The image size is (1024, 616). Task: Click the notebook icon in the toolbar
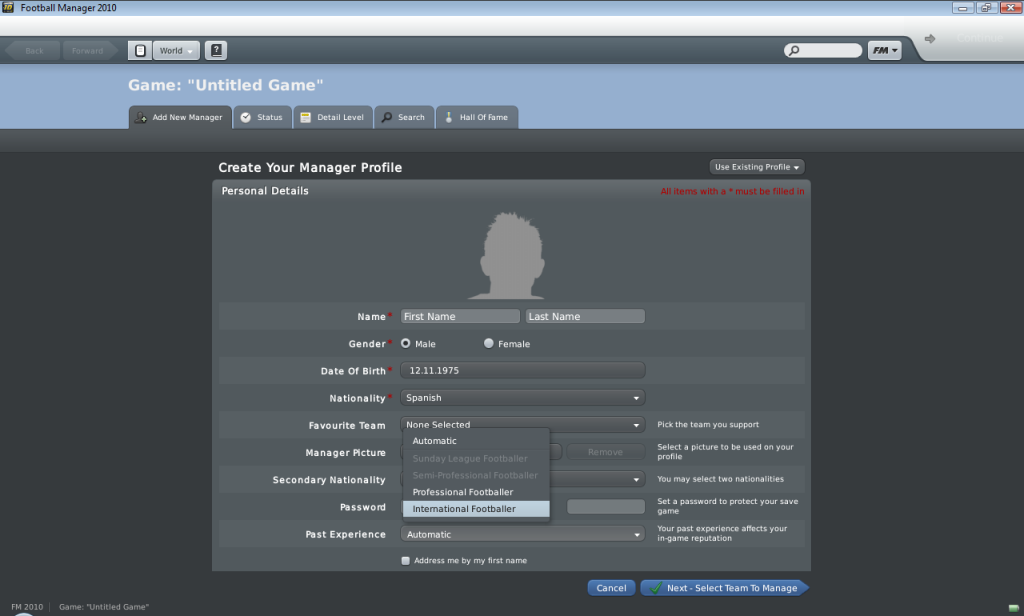(140, 50)
